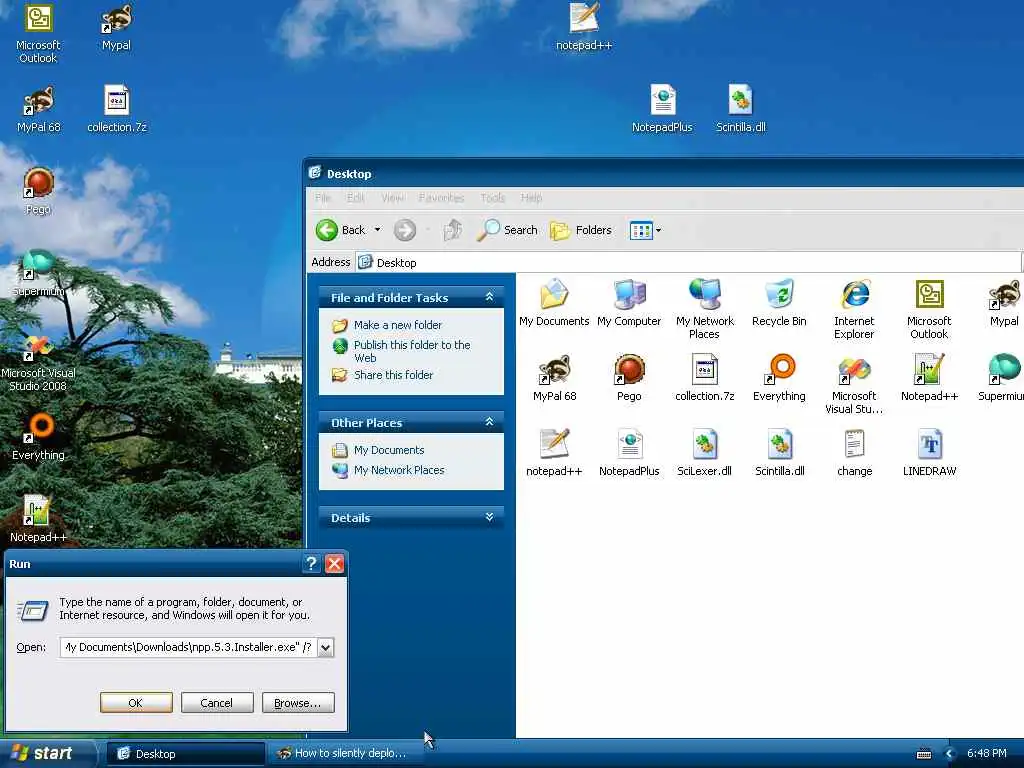Viewport: 1024px width, 768px height.
Task: Select Everything shortcut on desktop wallpaper
Action: pyautogui.click(x=39, y=437)
